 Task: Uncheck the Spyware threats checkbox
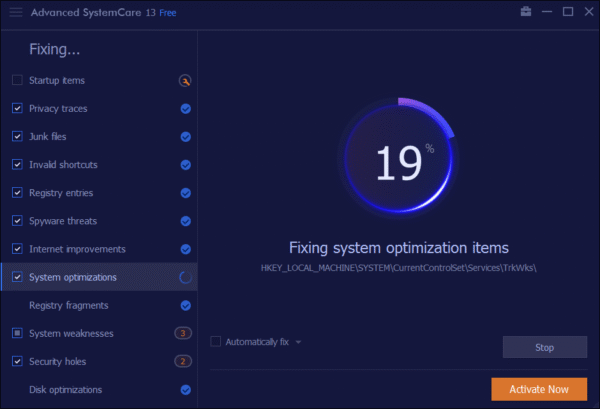click(17, 220)
